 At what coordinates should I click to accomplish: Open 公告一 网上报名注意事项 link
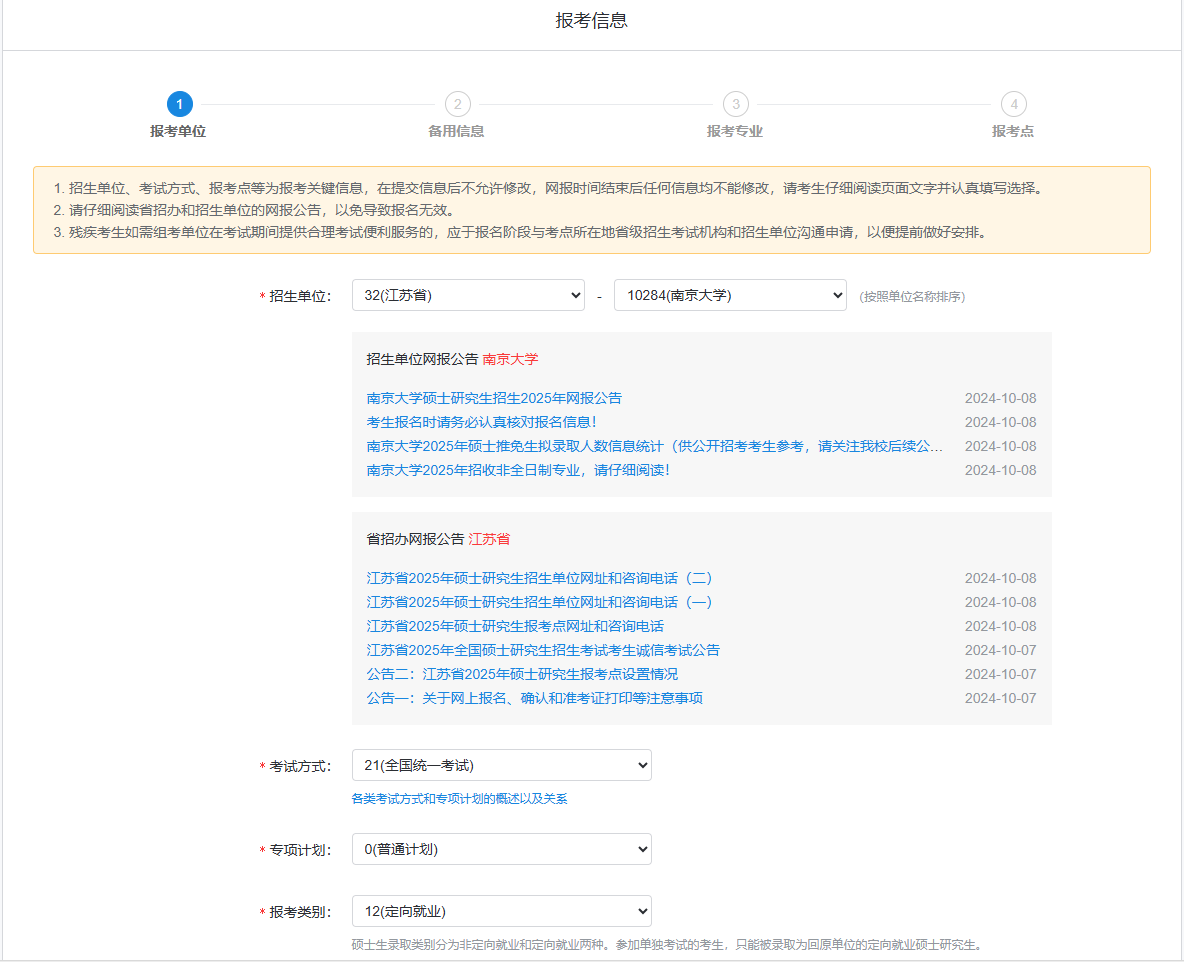pos(534,698)
